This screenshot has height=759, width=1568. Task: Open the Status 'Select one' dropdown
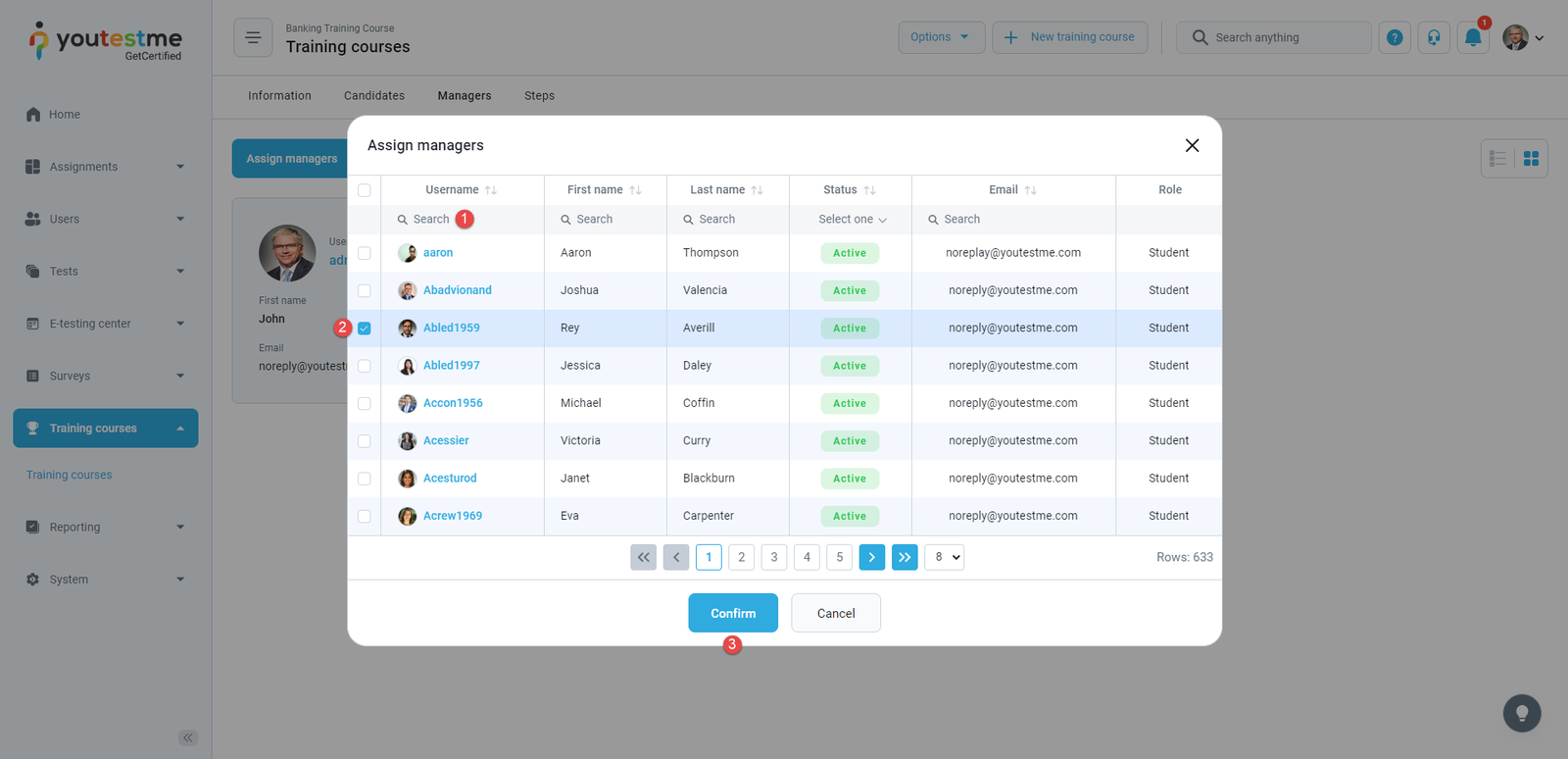pyautogui.click(x=851, y=220)
